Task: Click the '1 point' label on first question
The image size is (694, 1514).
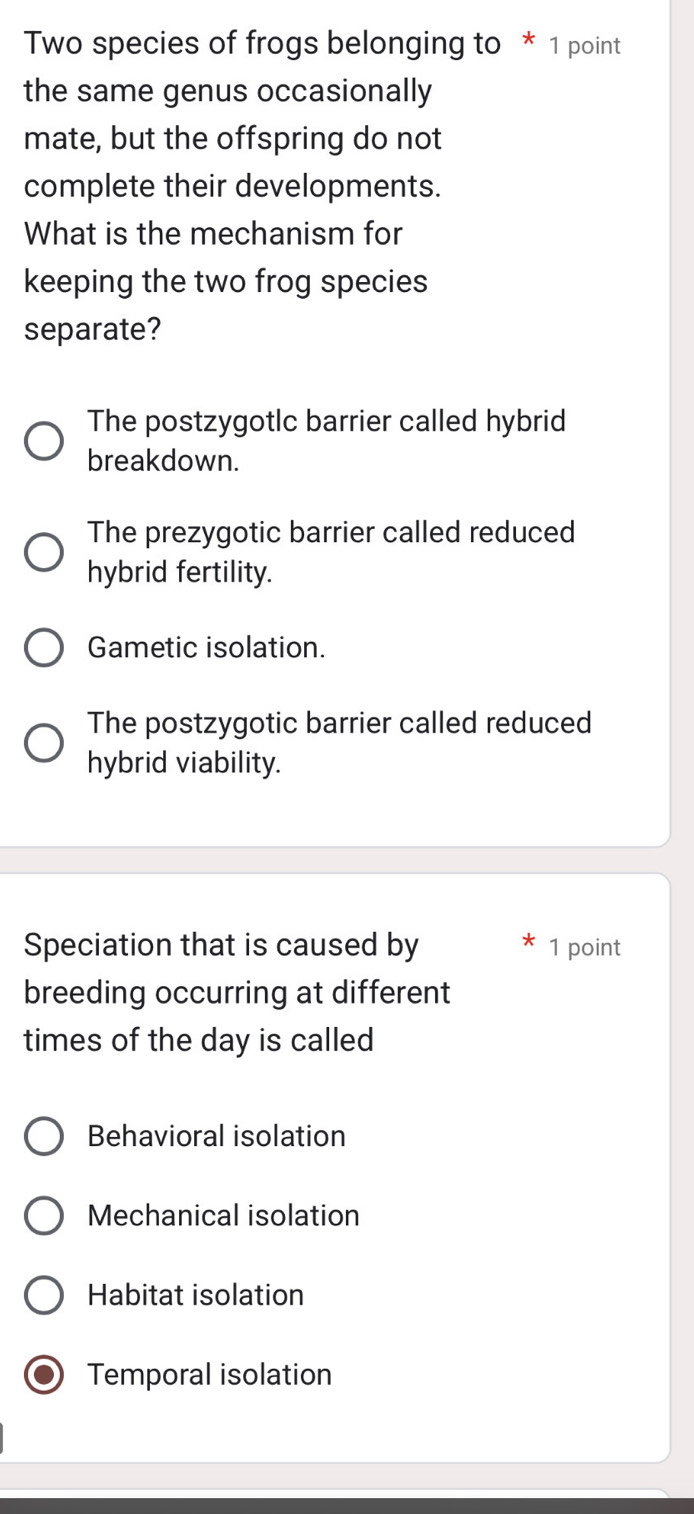Action: pos(586,45)
